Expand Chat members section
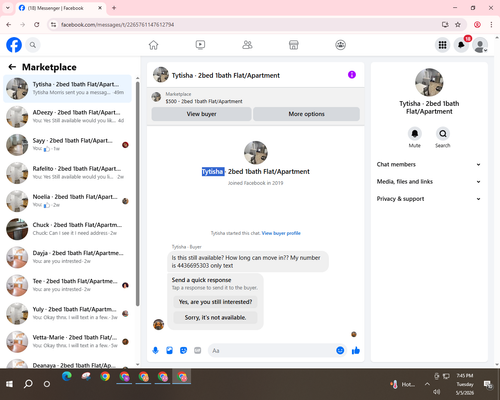Image resolution: width=500 pixels, height=400 pixels. pos(429,164)
